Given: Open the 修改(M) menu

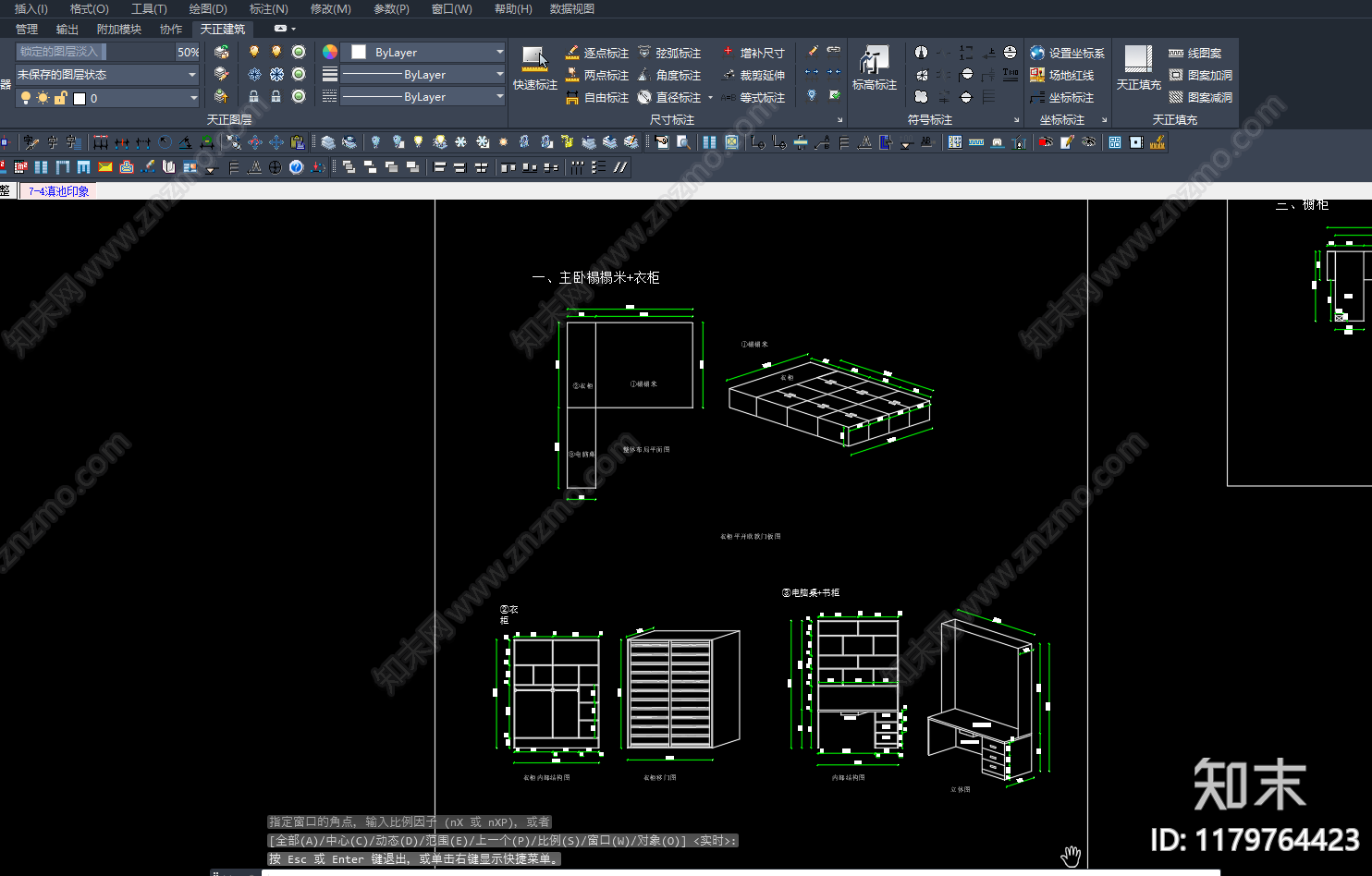Looking at the screenshot, I should [x=330, y=8].
